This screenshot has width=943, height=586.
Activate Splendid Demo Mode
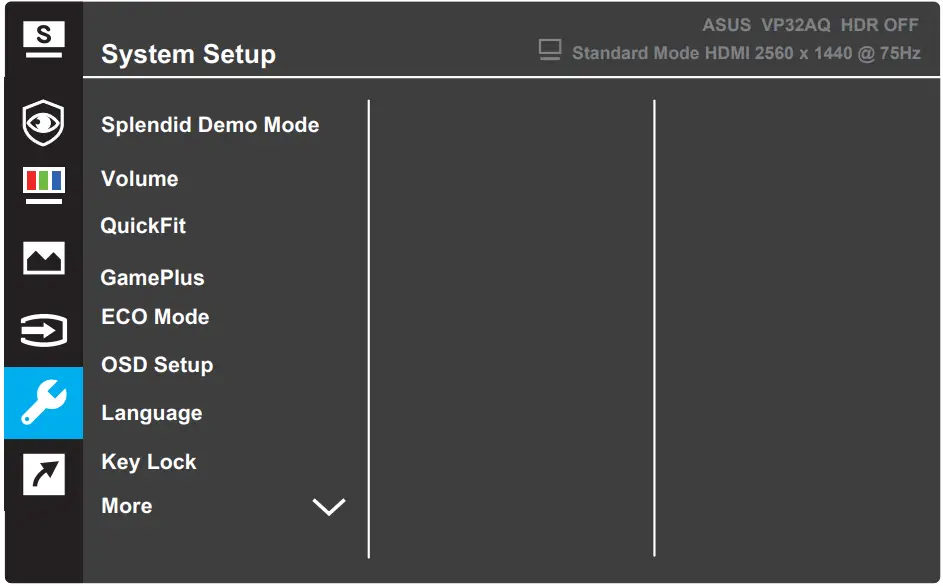[x=210, y=124]
